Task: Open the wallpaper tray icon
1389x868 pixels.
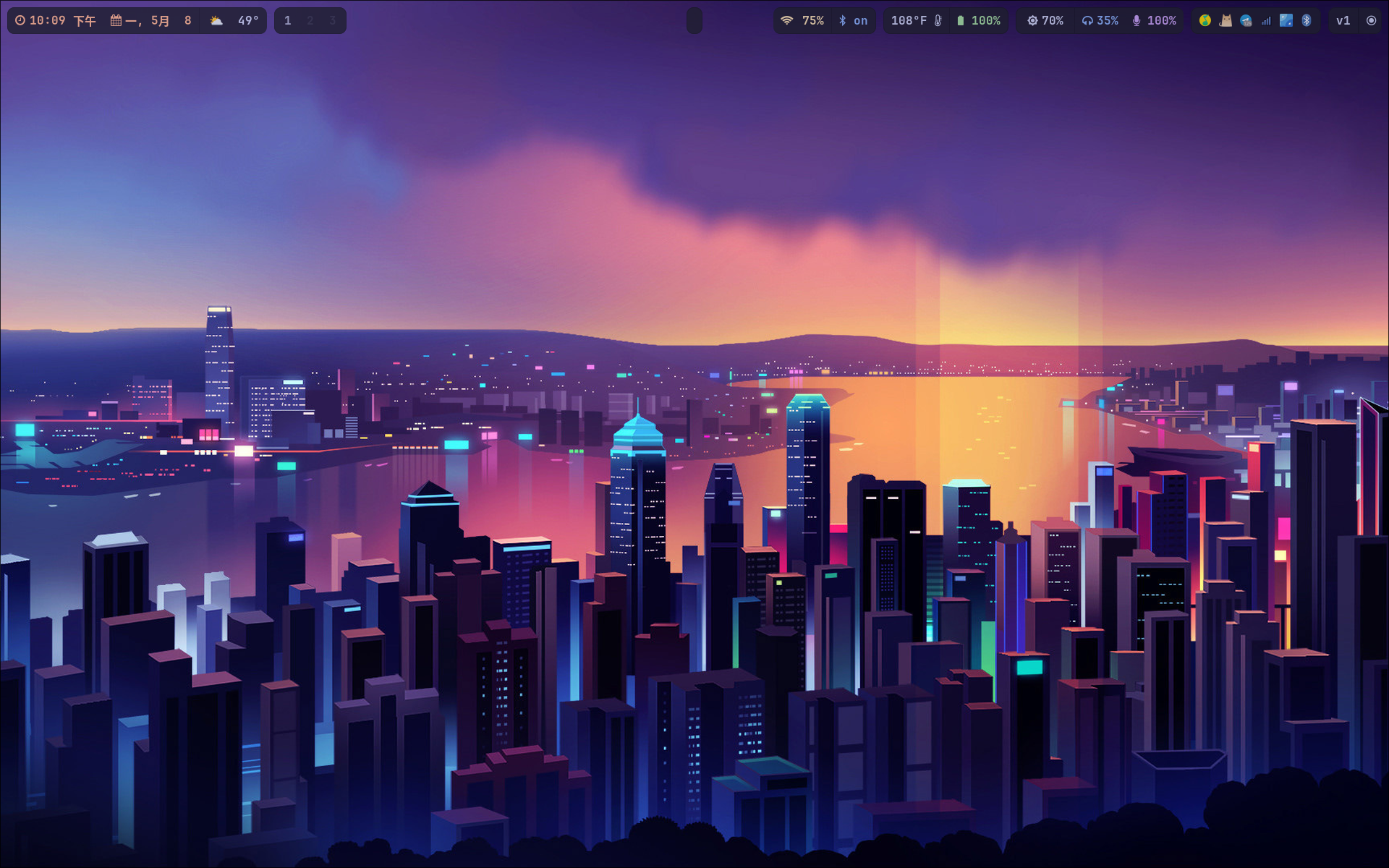Action: [1286, 21]
